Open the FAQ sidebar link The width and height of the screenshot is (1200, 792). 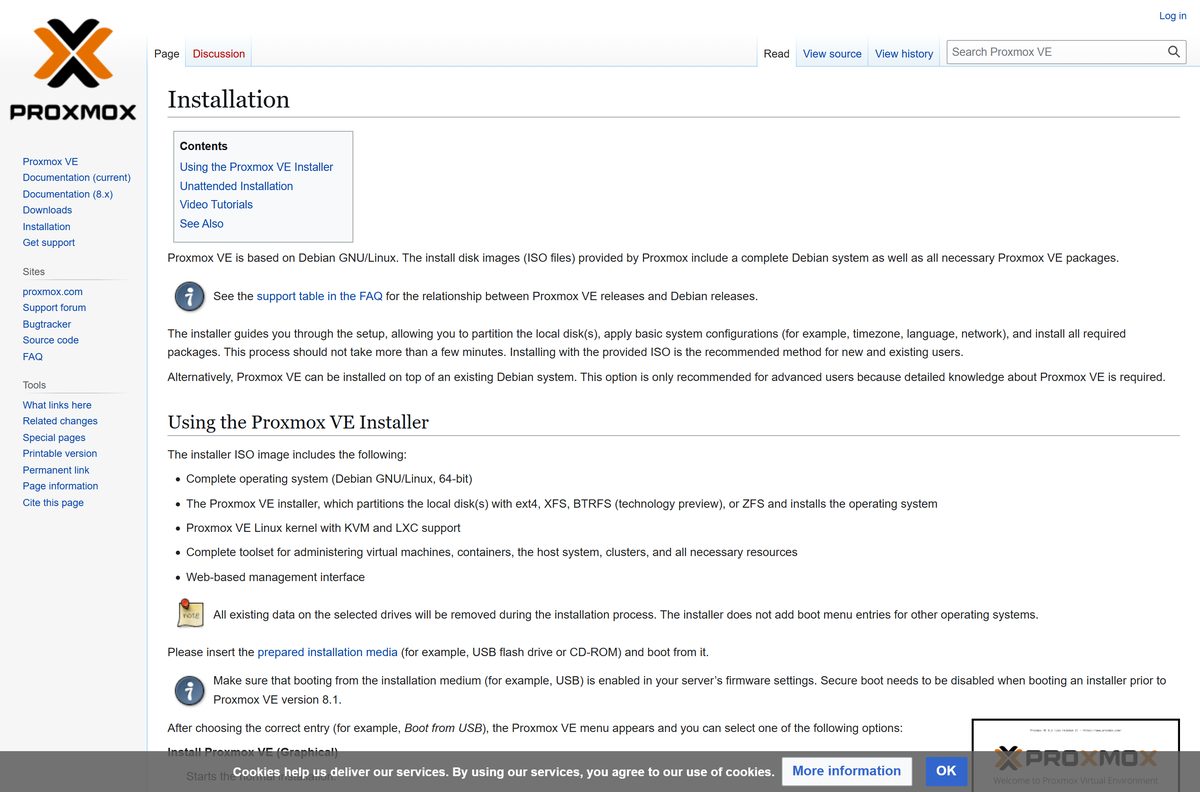[x=33, y=357]
